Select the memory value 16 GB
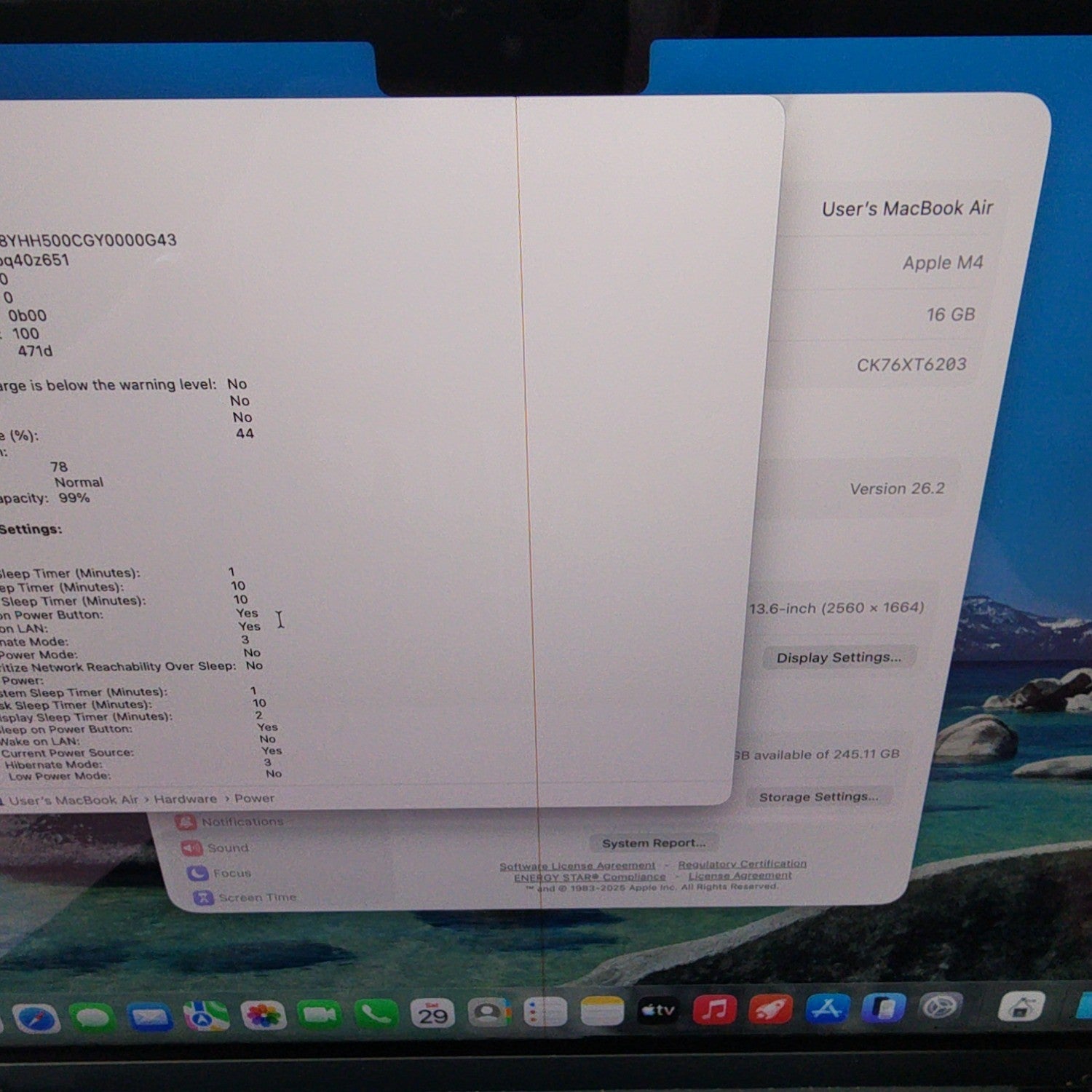The height and width of the screenshot is (1092, 1092). [950, 314]
